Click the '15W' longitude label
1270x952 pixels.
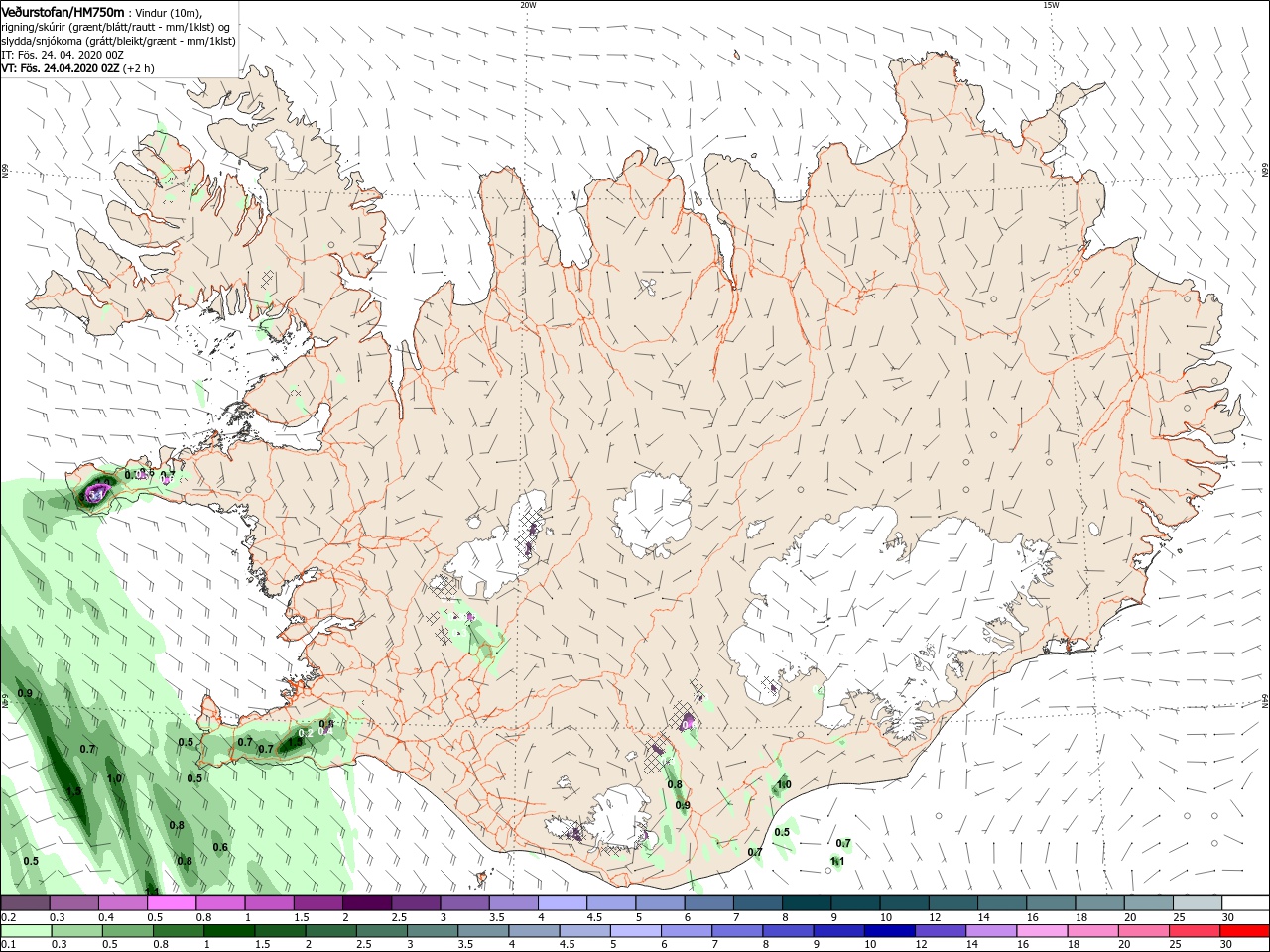click(x=1051, y=5)
